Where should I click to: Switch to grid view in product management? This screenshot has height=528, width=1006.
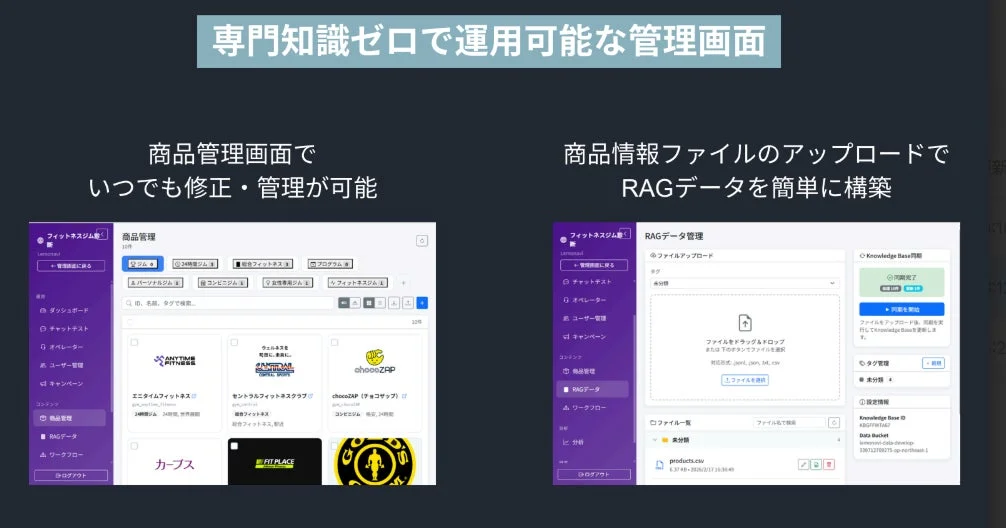(369, 303)
